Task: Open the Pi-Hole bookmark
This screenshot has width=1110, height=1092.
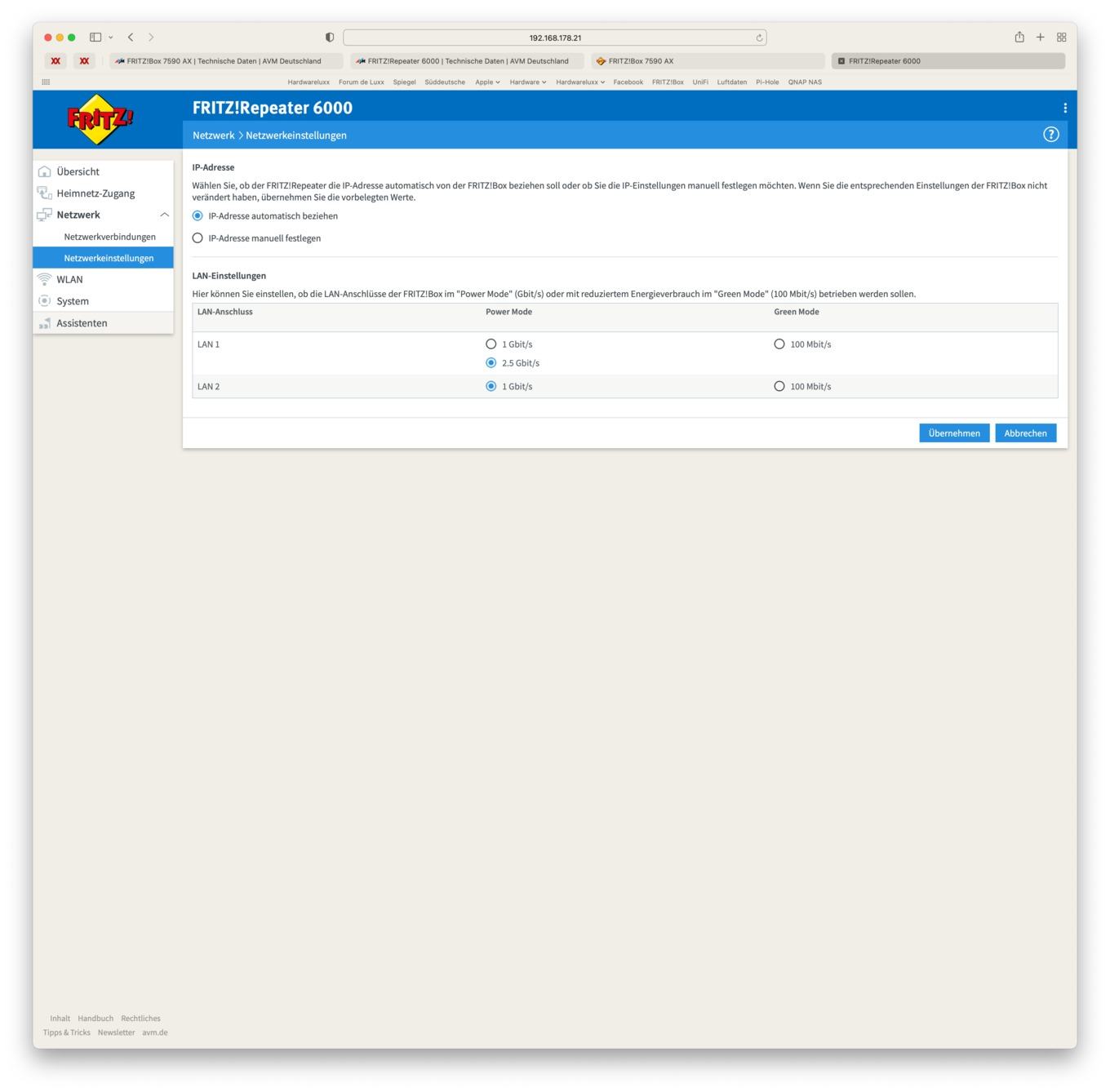Action: [x=767, y=82]
